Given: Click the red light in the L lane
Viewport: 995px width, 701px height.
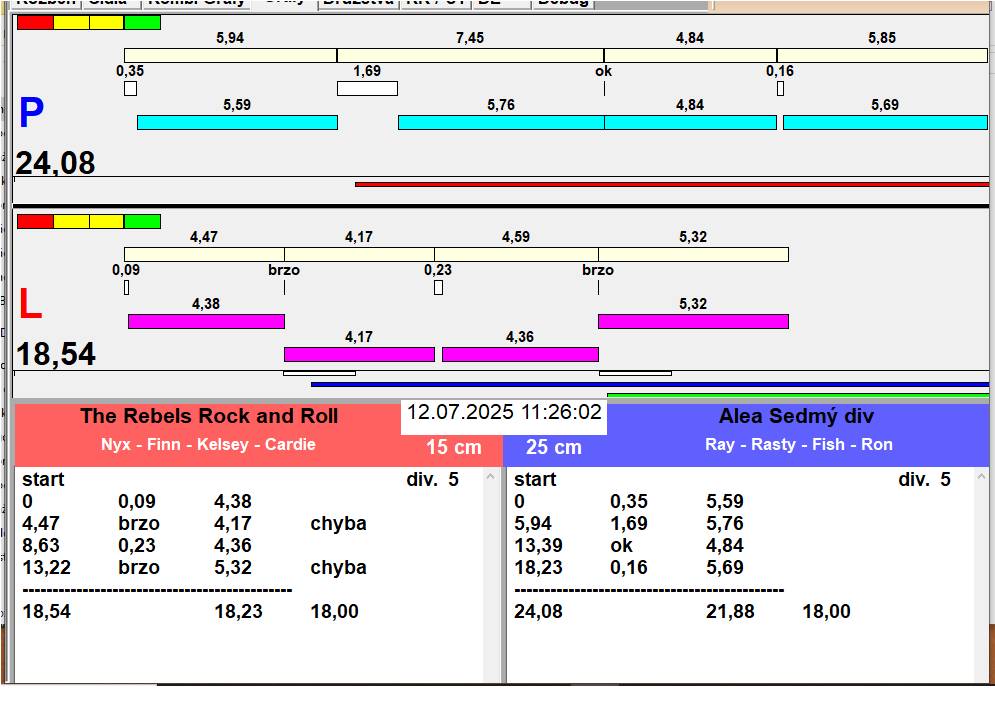Looking at the screenshot, I should tap(36, 221).
